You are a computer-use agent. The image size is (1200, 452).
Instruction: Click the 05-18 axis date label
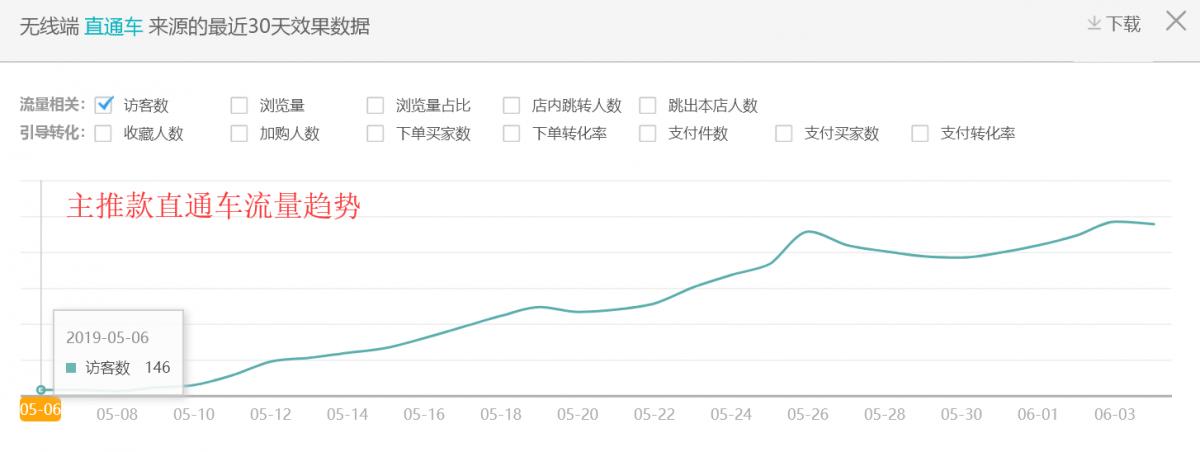500,412
